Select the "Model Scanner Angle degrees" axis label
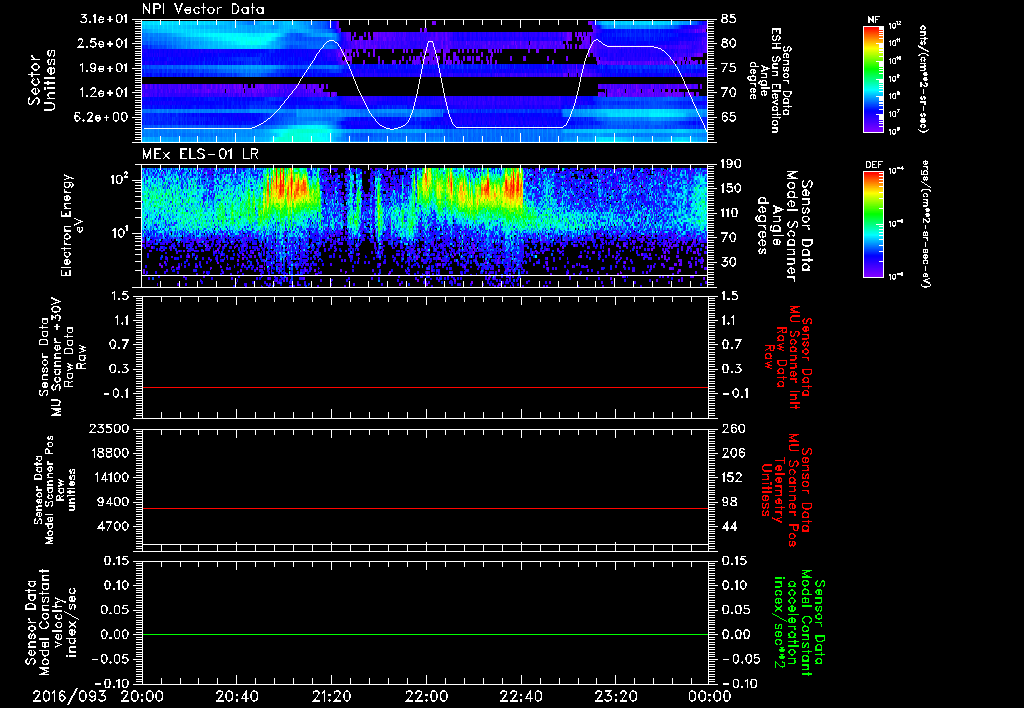 coord(784,226)
